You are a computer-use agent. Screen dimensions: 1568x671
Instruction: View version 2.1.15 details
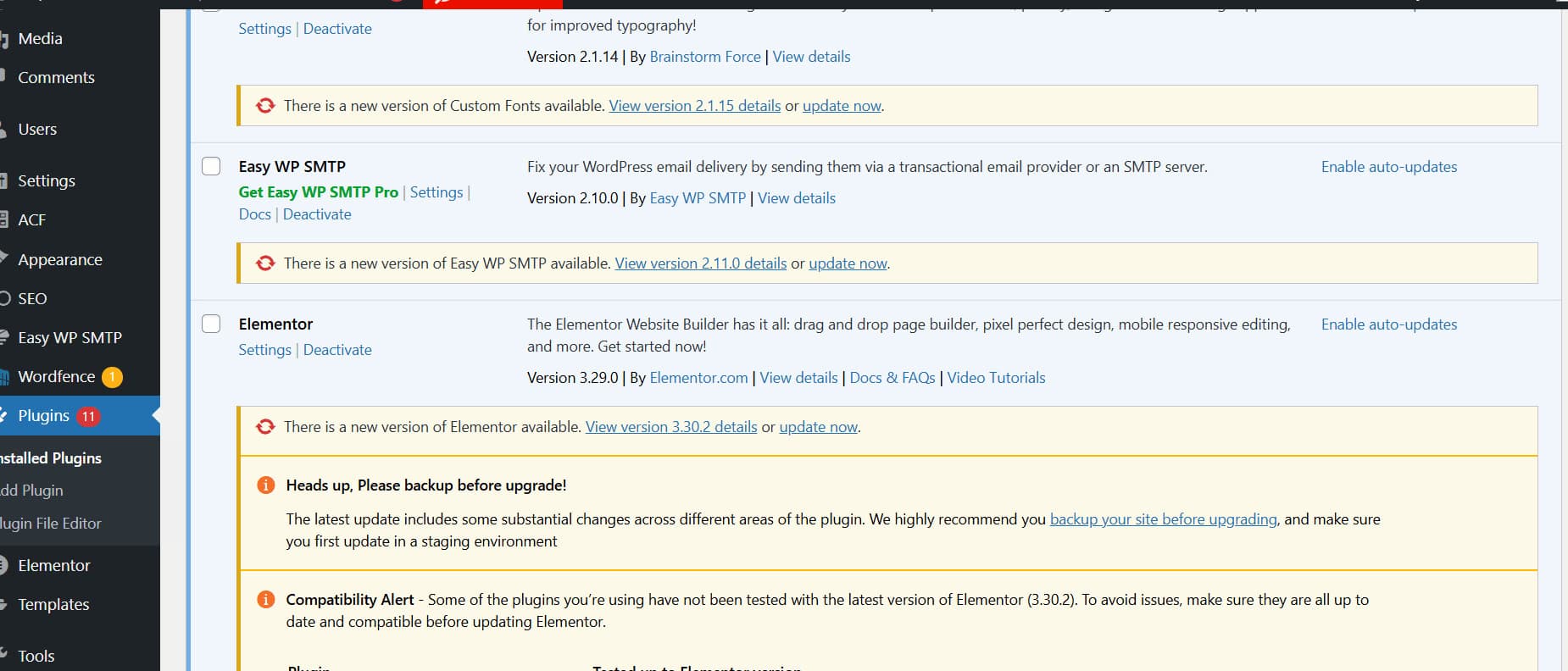[x=695, y=105]
